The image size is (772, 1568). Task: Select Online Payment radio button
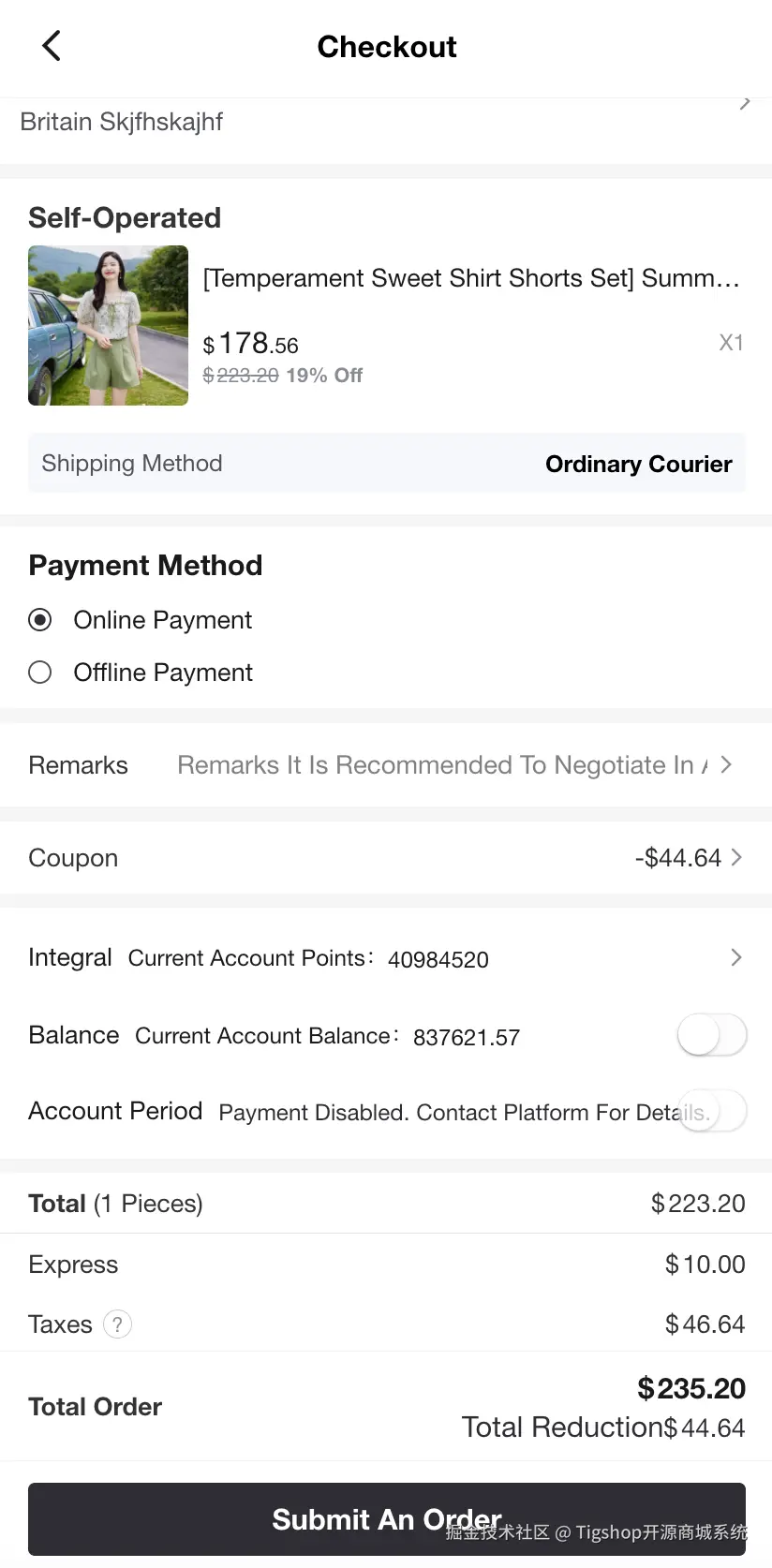point(40,620)
